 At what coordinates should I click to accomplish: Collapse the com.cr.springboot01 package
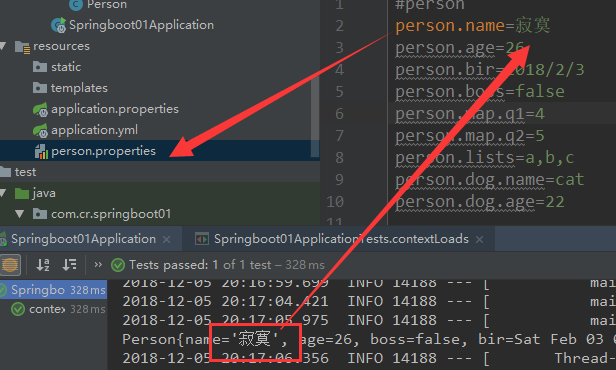point(20,214)
